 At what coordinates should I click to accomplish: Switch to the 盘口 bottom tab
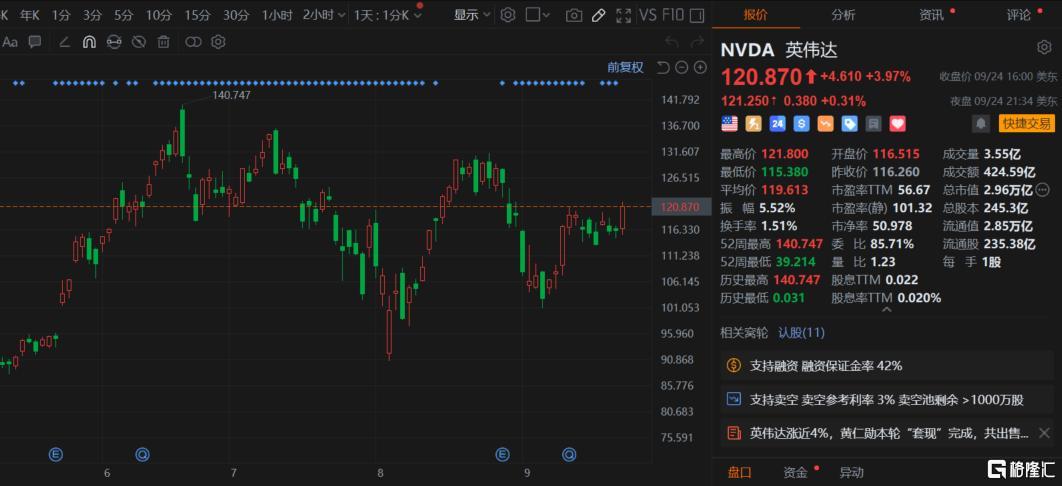pos(740,472)
